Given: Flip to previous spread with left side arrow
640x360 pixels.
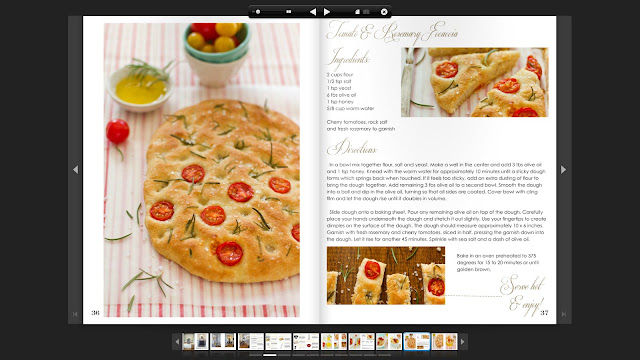Looking at the screenshot, I should coord(76,169).
